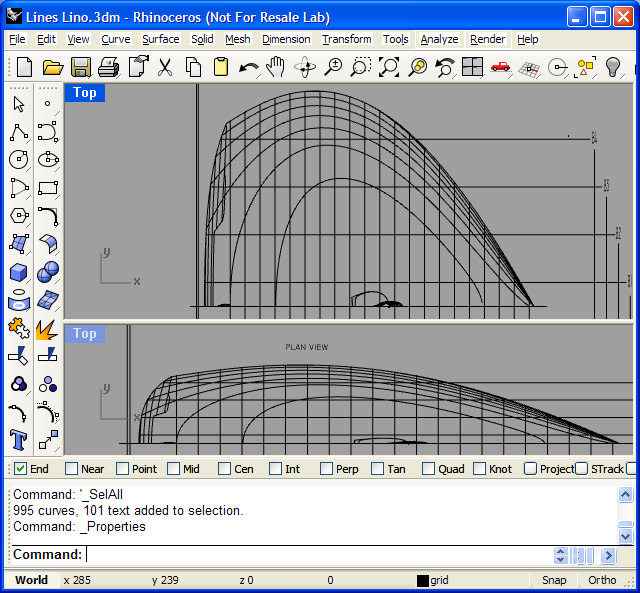Click the red car Right View icon
The height and width of the screenshot is (593, 640).
pos(500,67)
